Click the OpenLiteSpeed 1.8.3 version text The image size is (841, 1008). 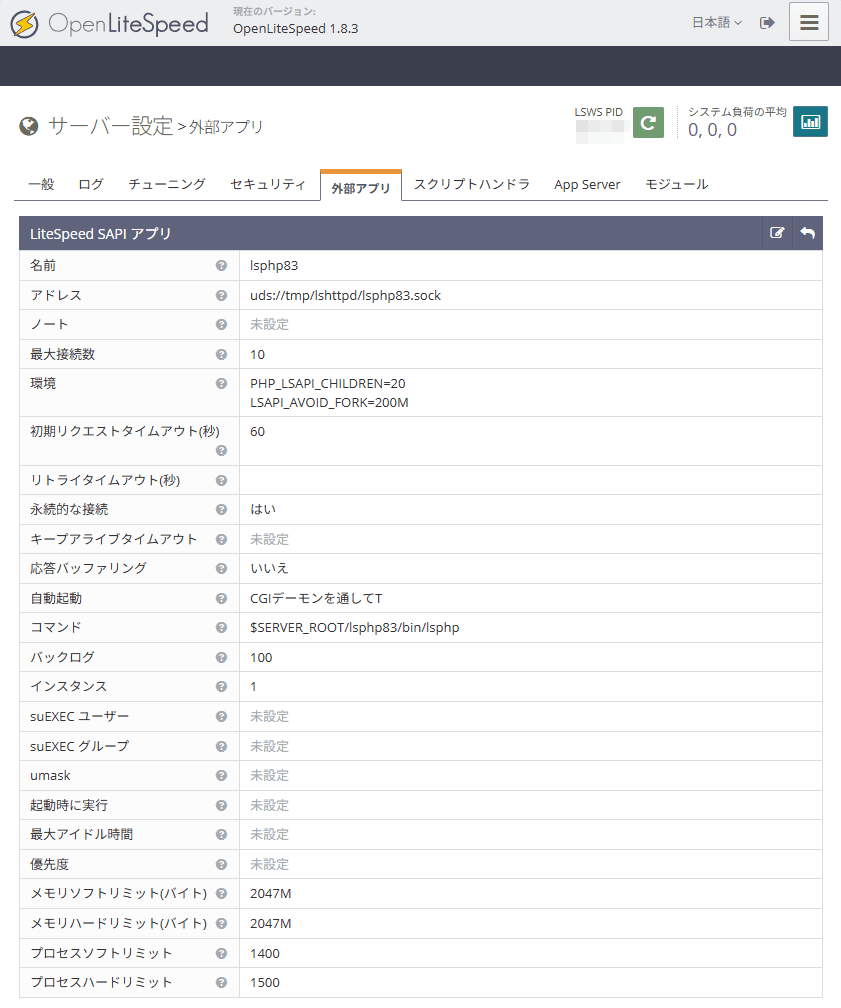296,29
